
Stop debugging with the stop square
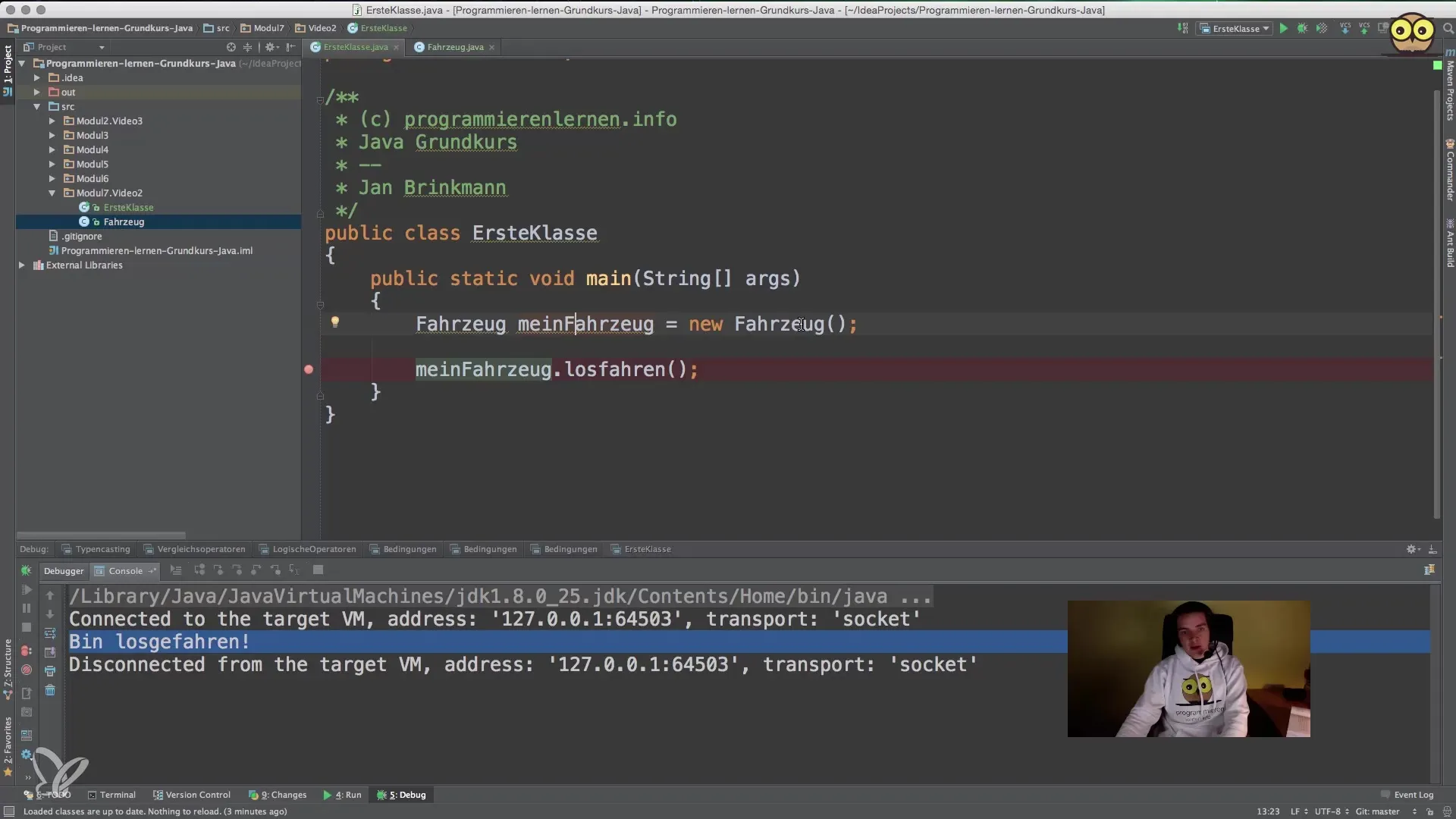(27, 627)
